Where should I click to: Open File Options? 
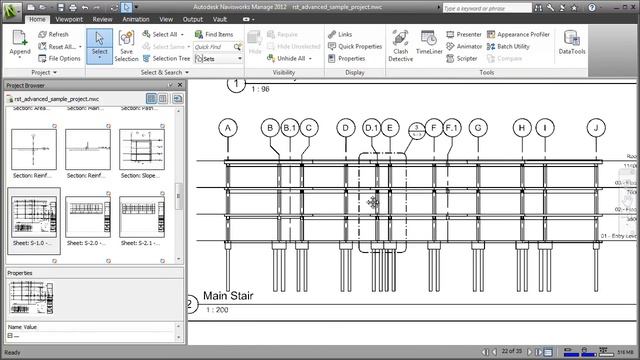[59, 59]
